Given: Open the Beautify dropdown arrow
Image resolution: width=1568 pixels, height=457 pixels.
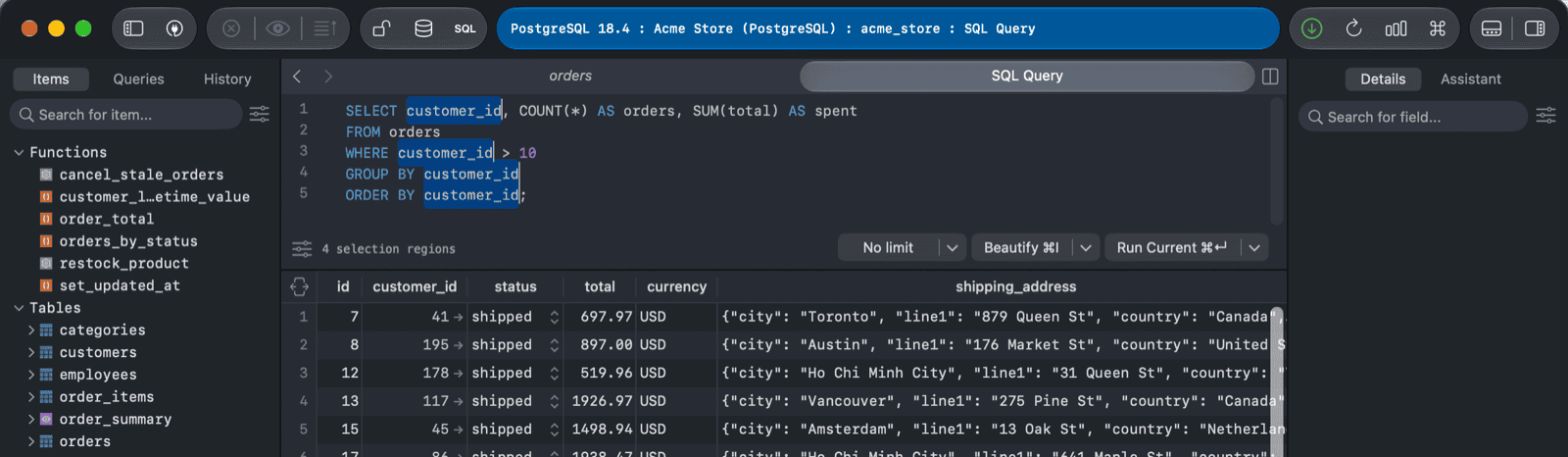Looking at the screenshot, I should (x=1086, y=248).
